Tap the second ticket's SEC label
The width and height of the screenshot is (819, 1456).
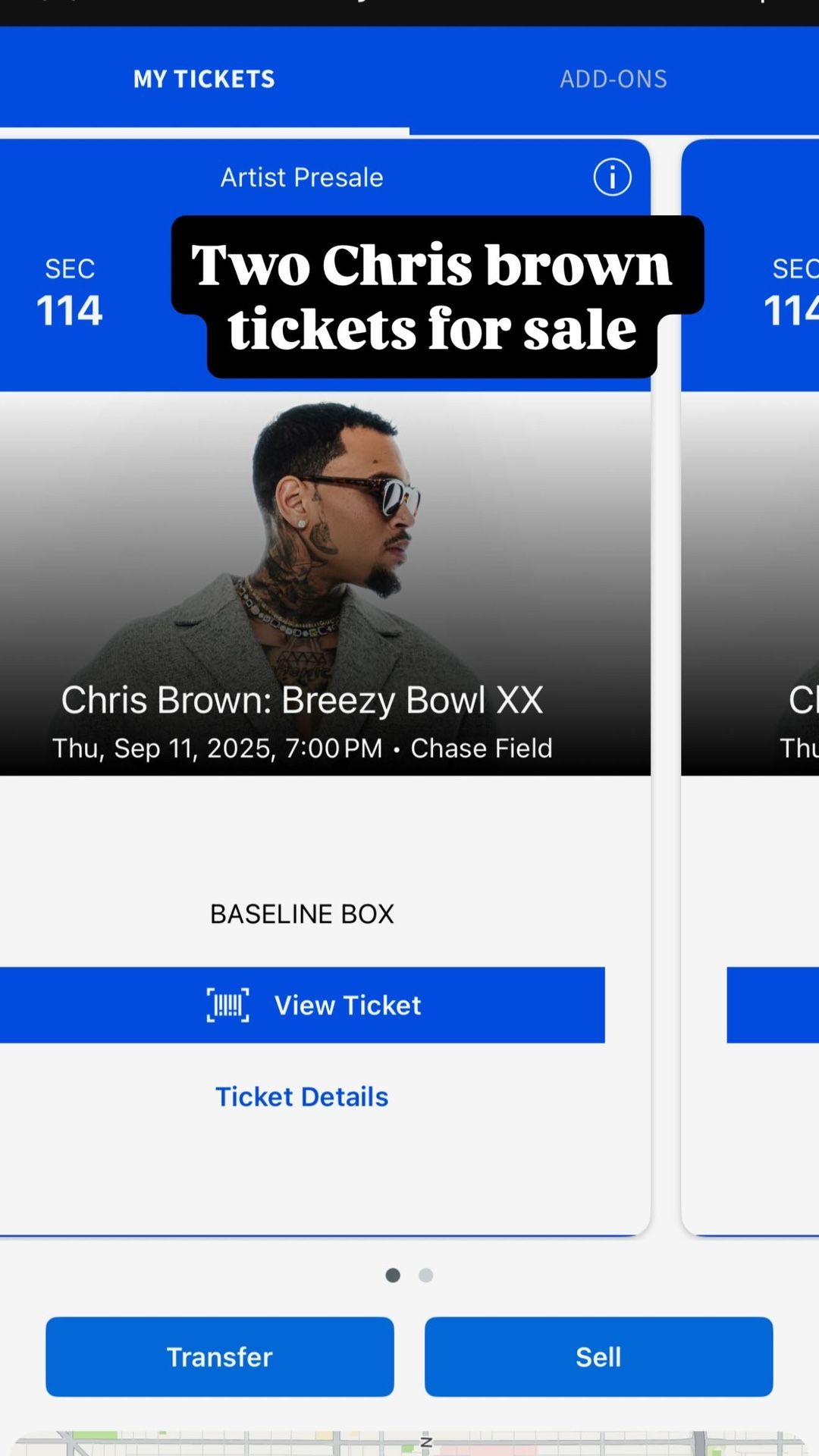pos(792,293)
